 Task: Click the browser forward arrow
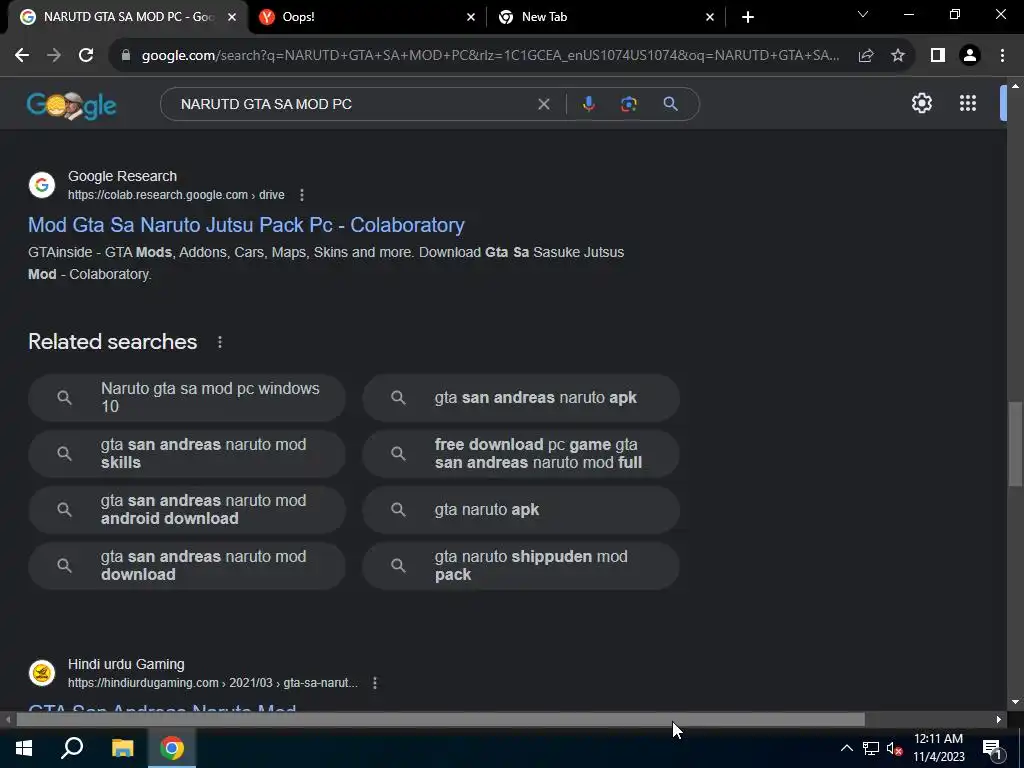pos(54,56)
